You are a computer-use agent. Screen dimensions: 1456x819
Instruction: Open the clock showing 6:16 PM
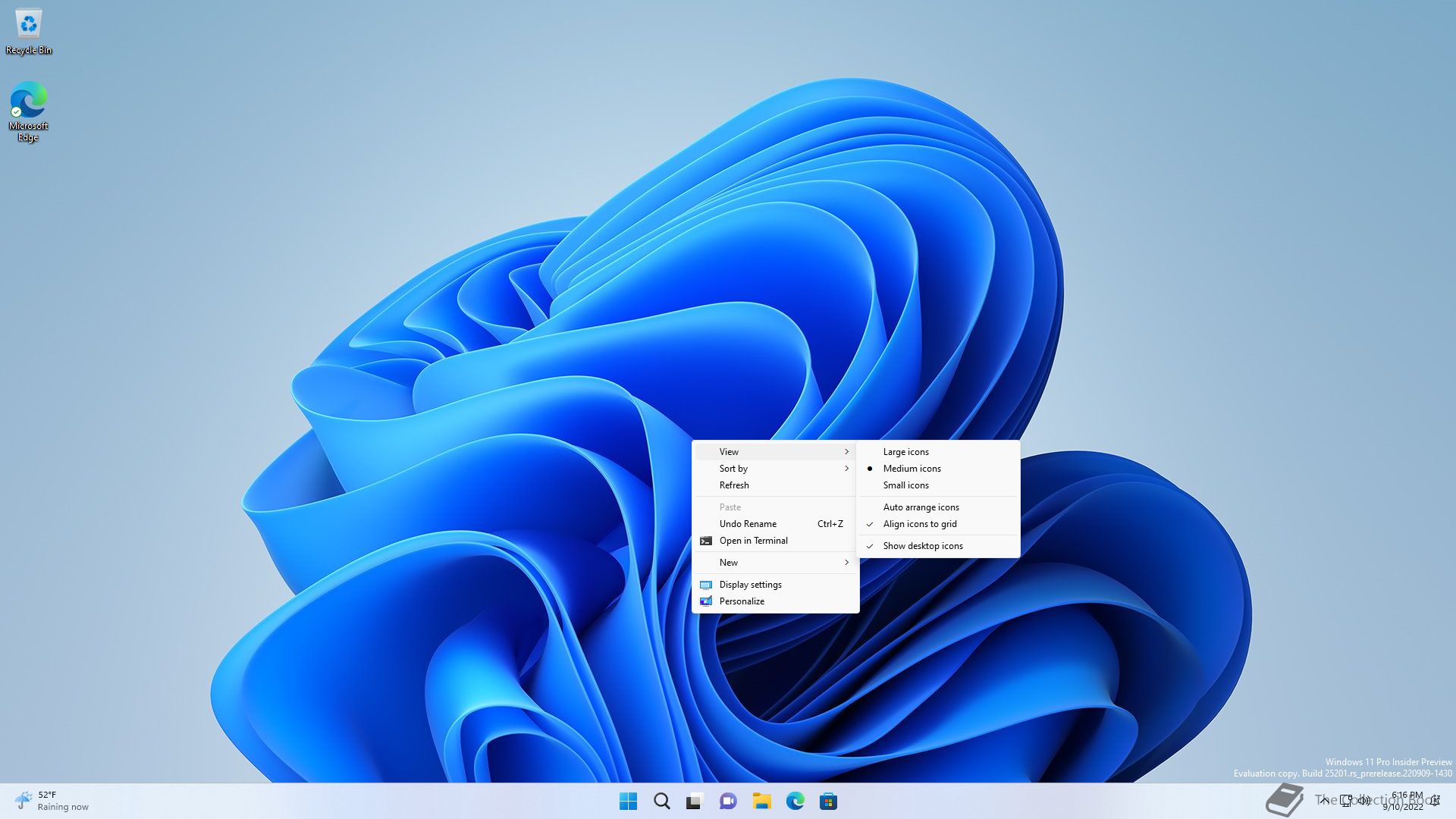(1403, 801)
